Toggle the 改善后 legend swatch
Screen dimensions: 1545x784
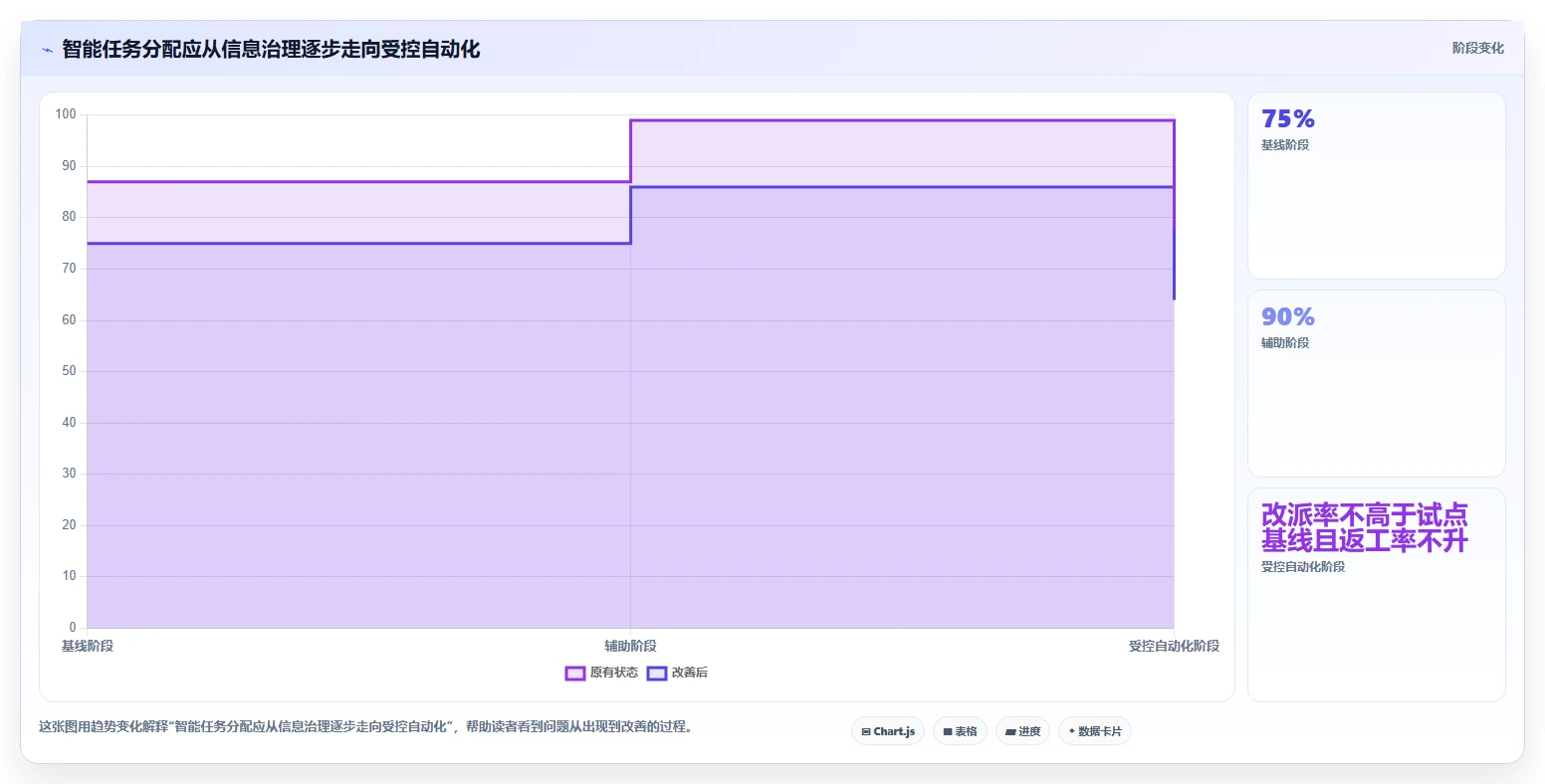[x=657, y=674]
